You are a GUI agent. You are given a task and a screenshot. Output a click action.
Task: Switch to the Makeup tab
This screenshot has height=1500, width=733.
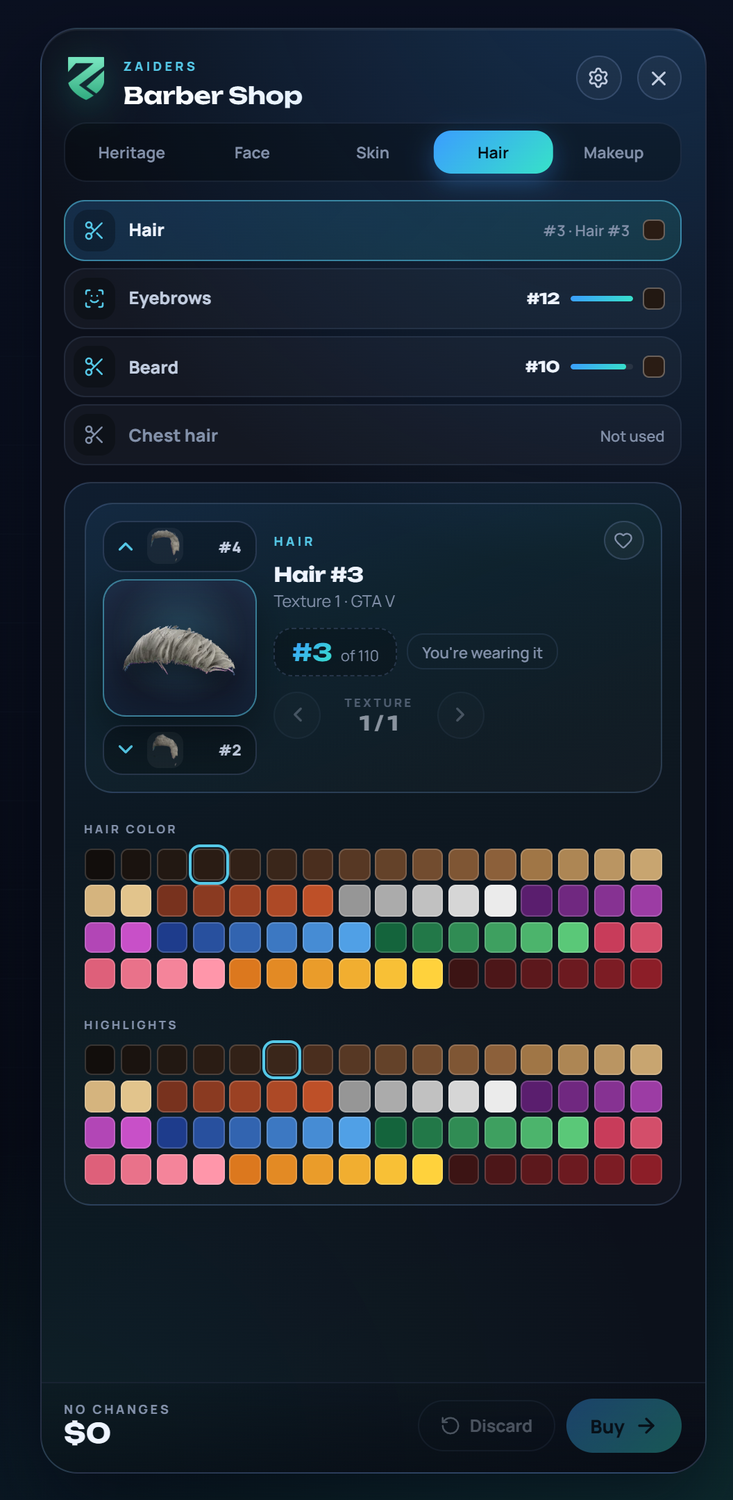click(x=613, y=153)
